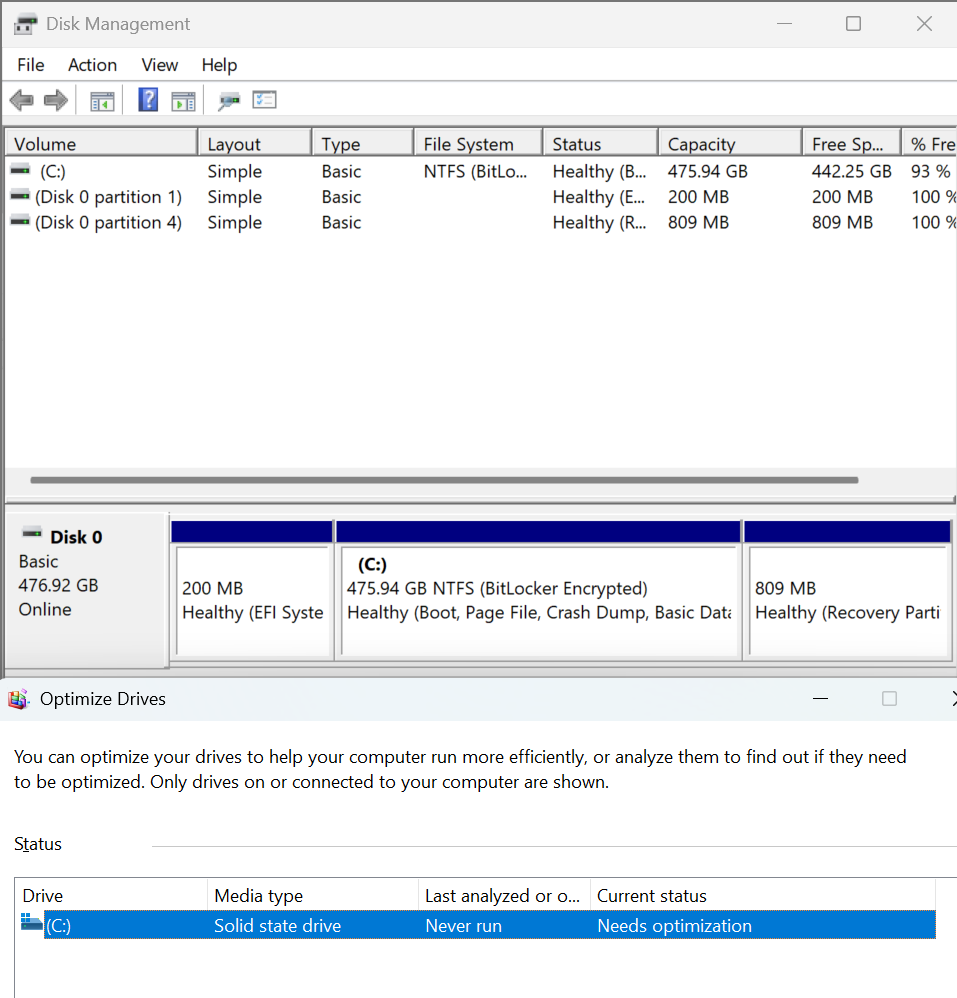Viewport: 957px width, 998px height.
Task: Click the 475.94 GB capacity cell
Action: [x=708, y=171]
